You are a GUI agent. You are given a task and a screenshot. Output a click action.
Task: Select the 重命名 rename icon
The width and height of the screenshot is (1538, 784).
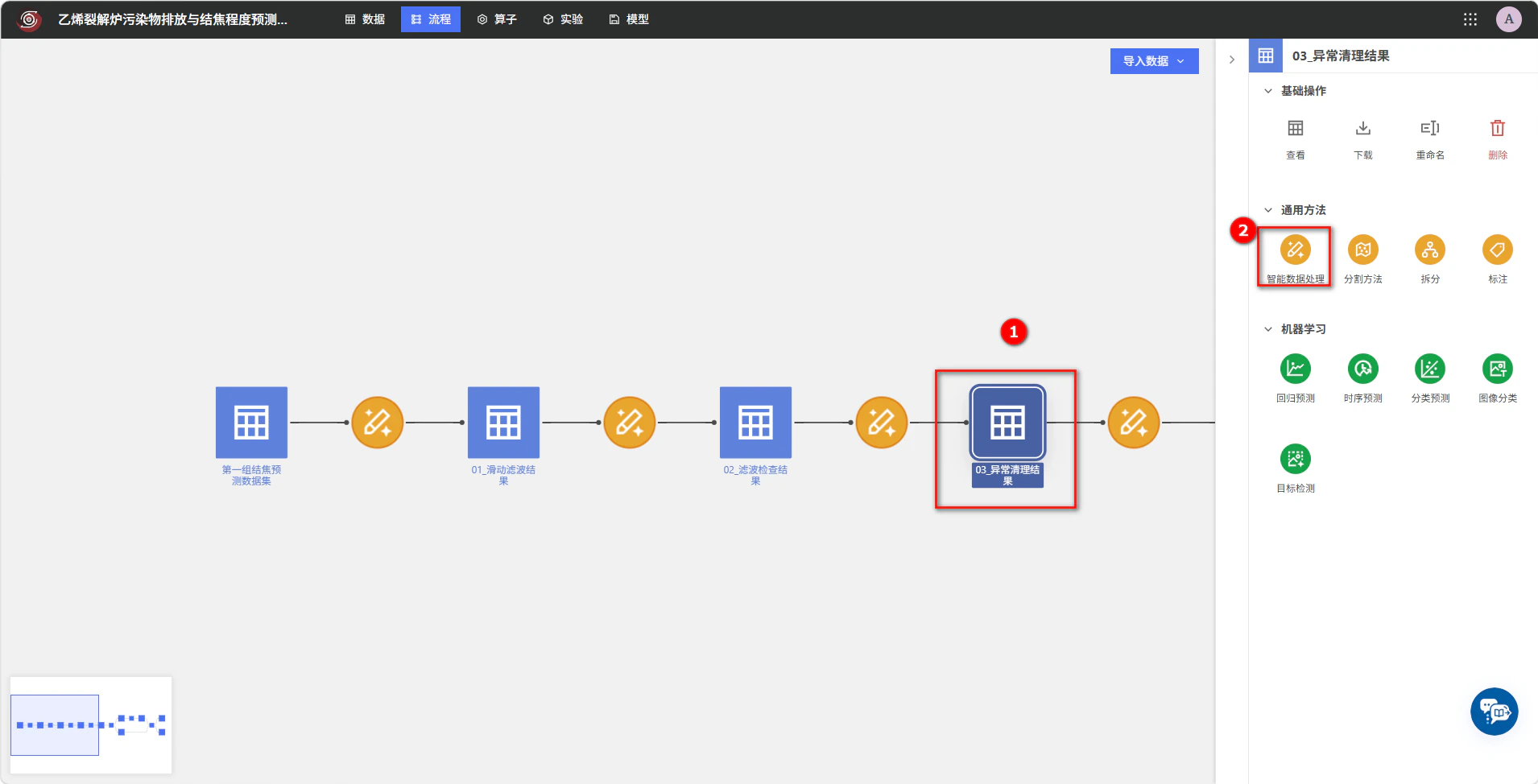coord(1430,129)
